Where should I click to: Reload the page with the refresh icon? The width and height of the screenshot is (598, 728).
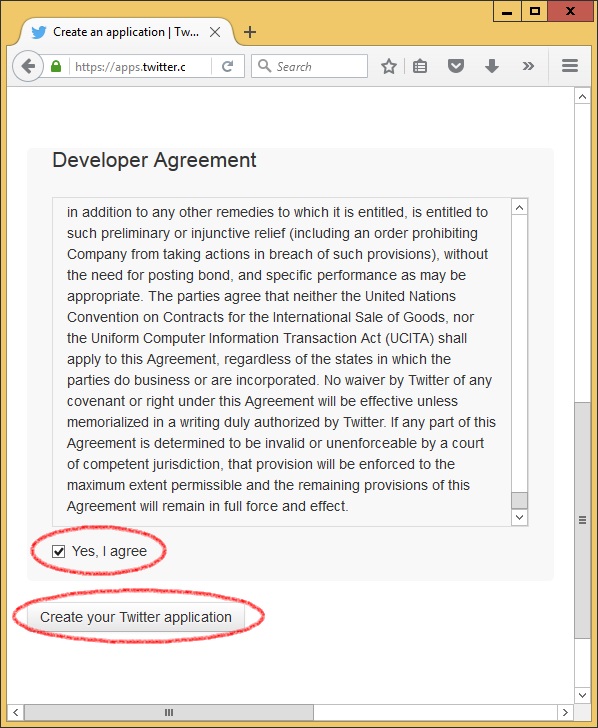pyautogui.click(x=227, y=66)
